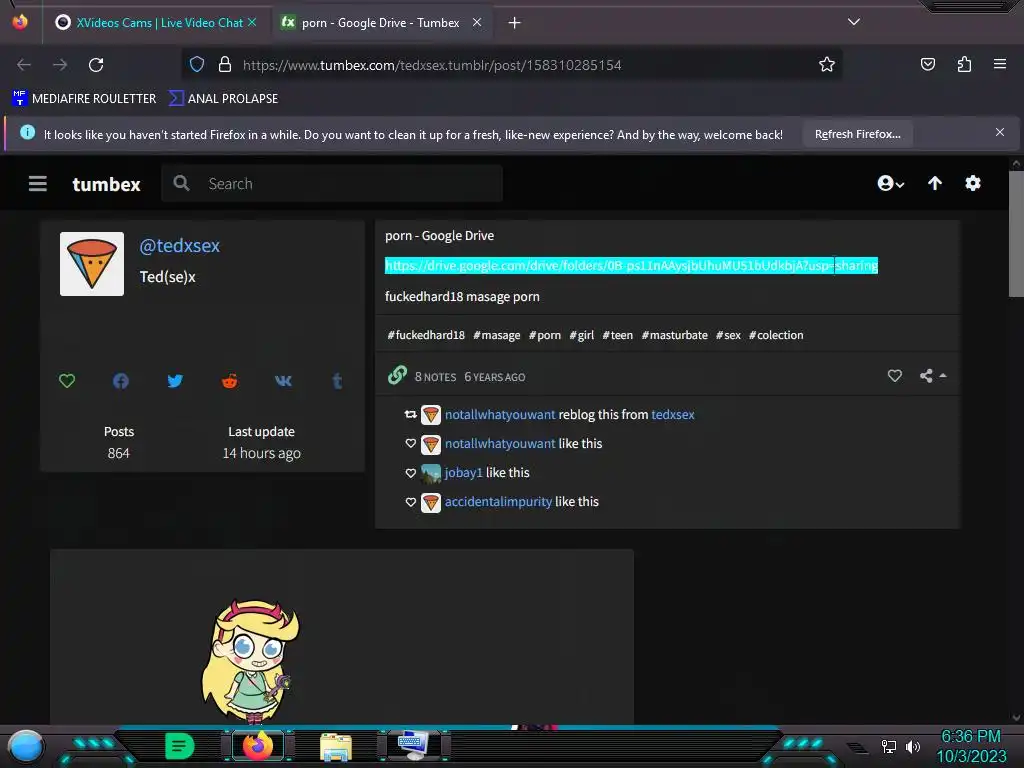Screen dimensions: 1024x768
Task: Open the MEDIAFIRE ROULETTER bookmark
Action: (84, 99)
